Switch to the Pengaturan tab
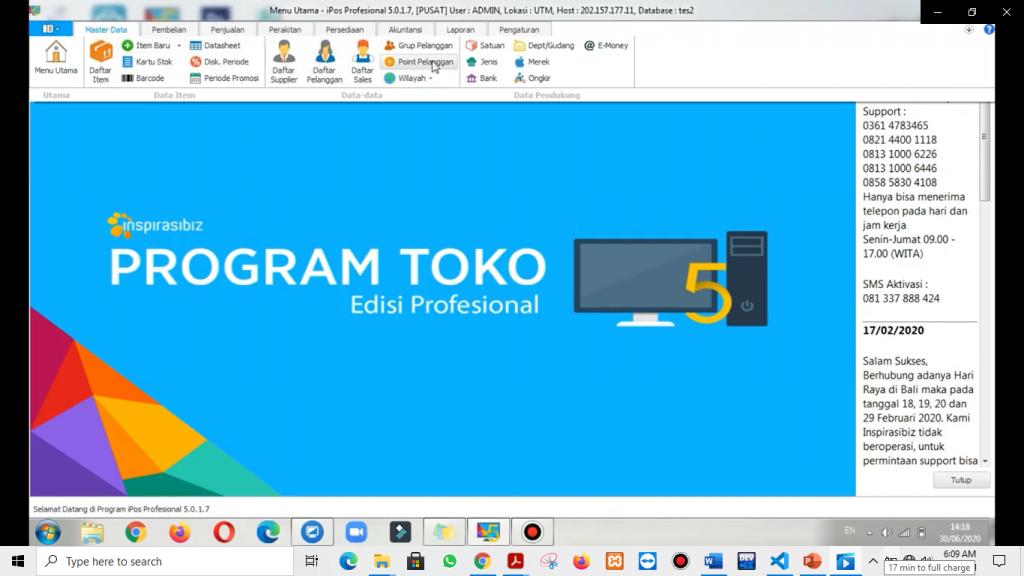The width and height of the screenshot is (1024, 576). coord(519,29)
